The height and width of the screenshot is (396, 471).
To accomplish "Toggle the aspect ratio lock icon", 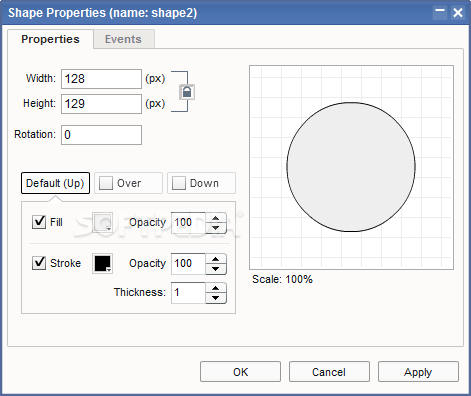I will (187, 92).
